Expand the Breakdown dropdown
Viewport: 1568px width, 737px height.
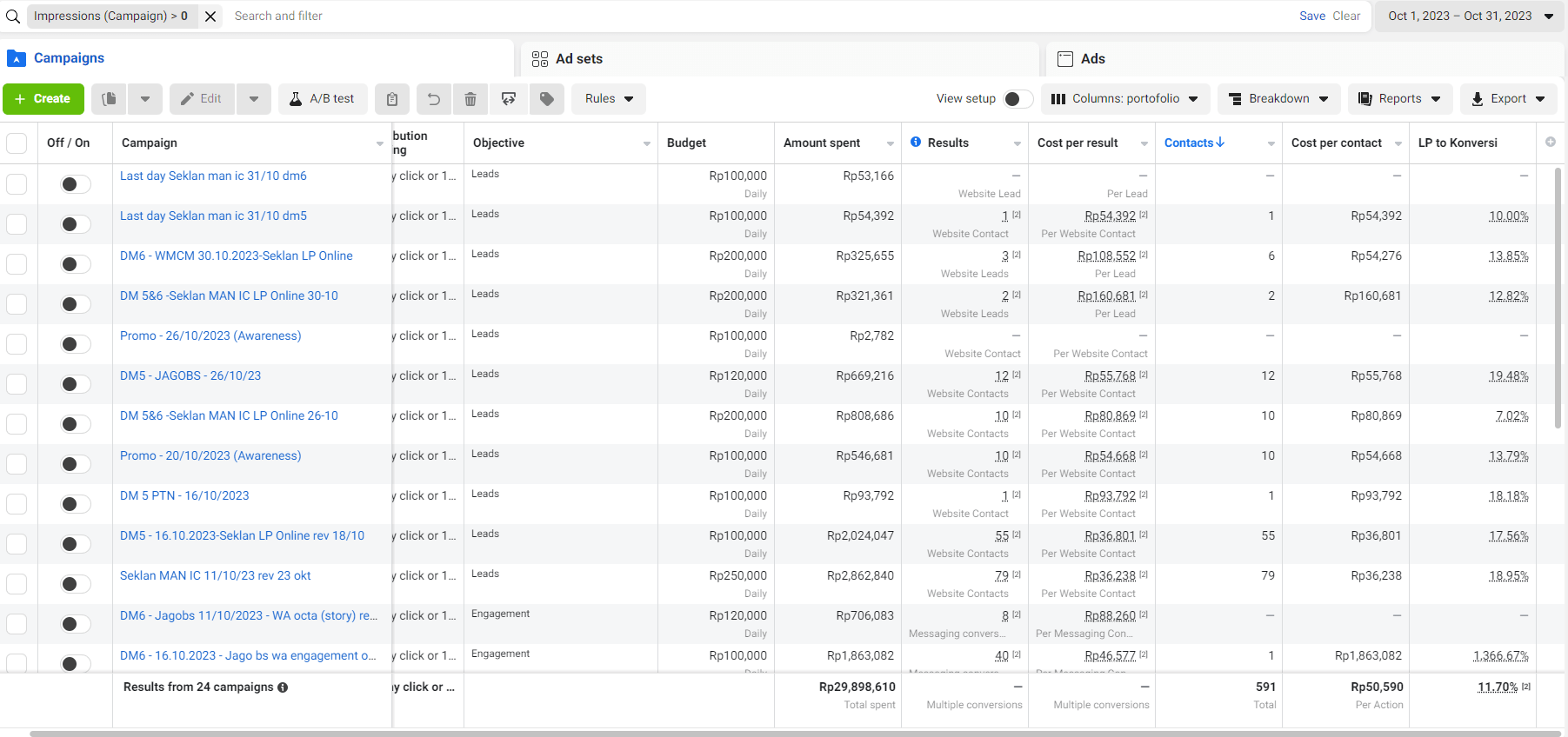(x=1278, y=99)
